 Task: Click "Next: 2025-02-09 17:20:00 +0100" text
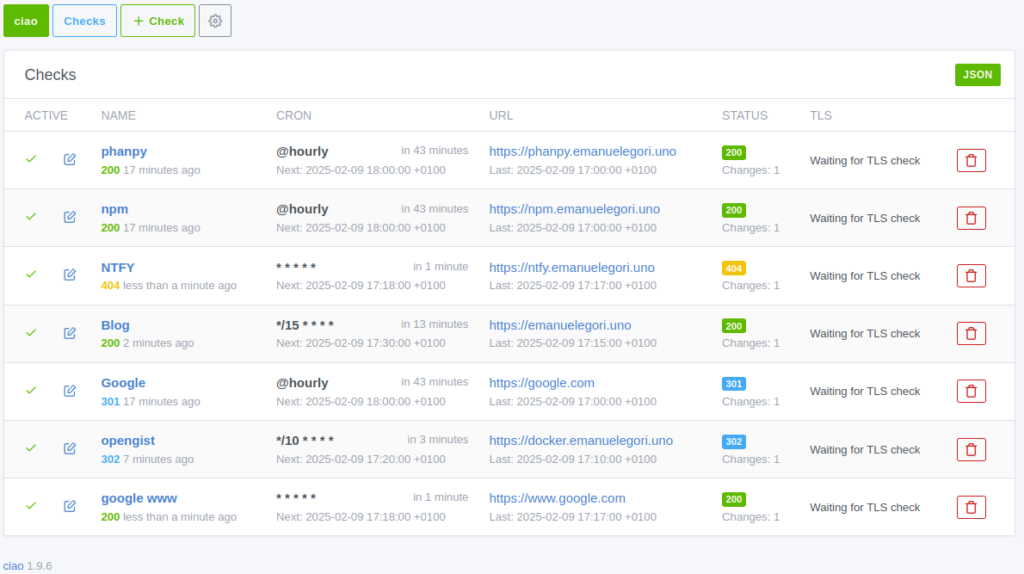[360, 459]
